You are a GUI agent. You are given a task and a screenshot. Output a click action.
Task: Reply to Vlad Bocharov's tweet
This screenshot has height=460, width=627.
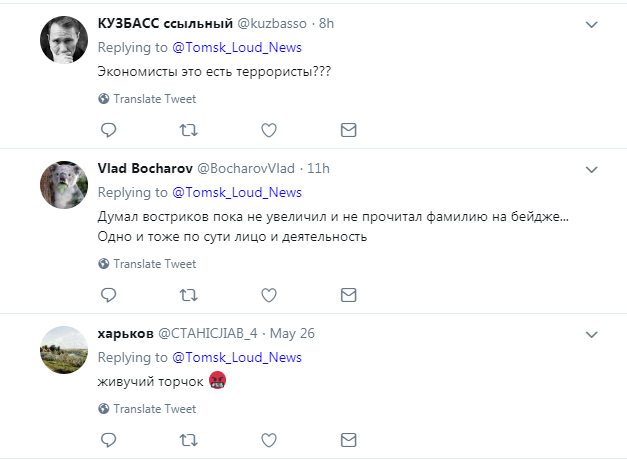[110, 295]
